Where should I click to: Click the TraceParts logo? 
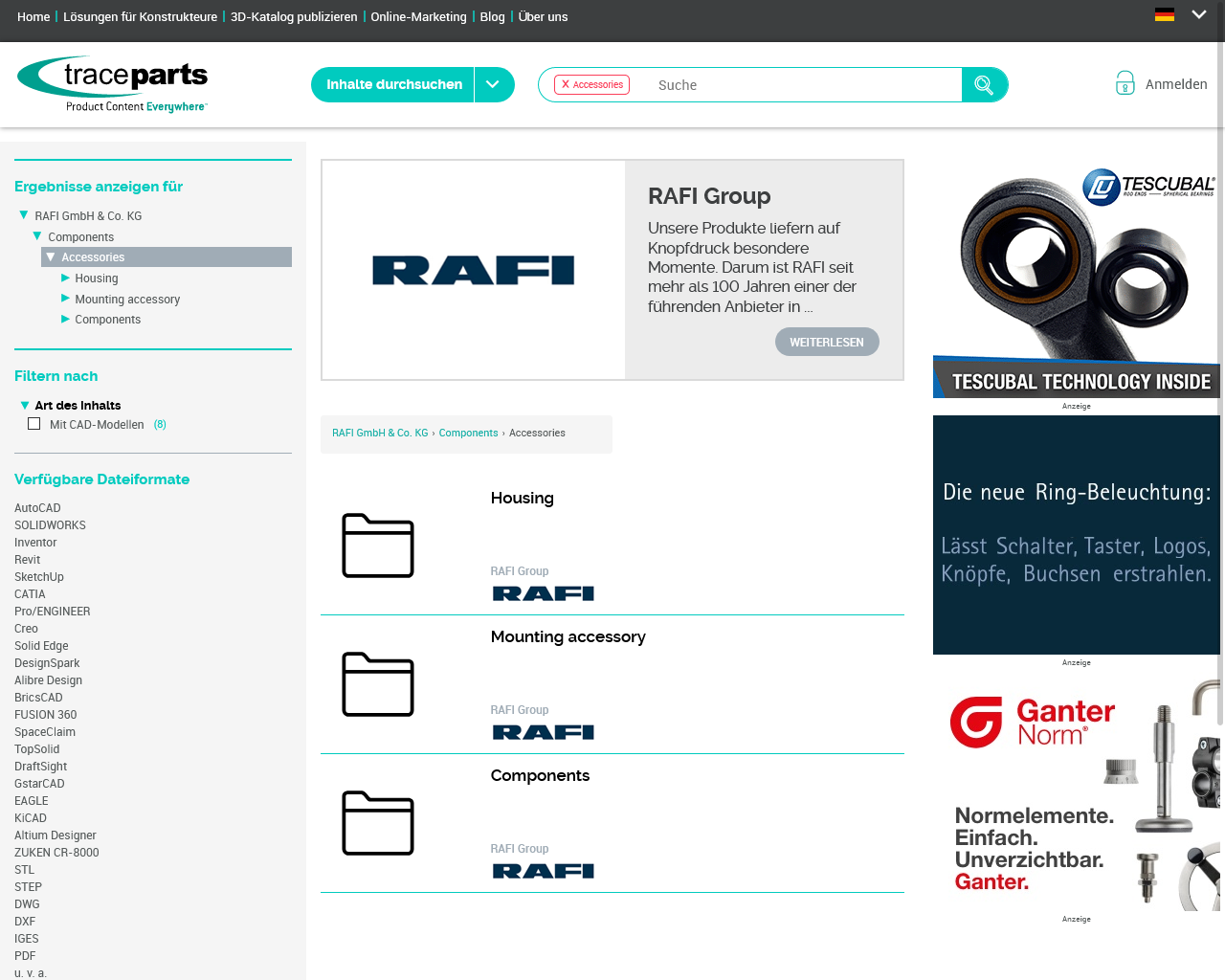(x=113, y=84)
